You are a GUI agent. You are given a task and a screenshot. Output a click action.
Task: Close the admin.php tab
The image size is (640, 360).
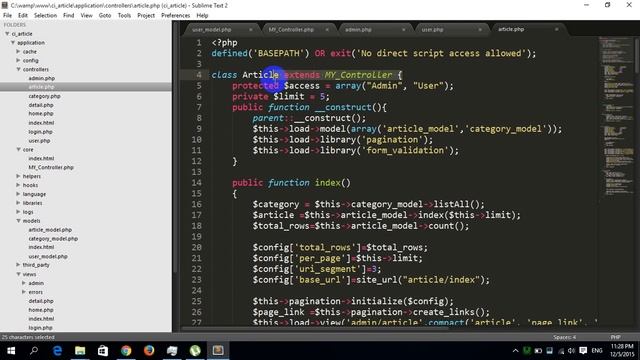click(x=404, y=30)
